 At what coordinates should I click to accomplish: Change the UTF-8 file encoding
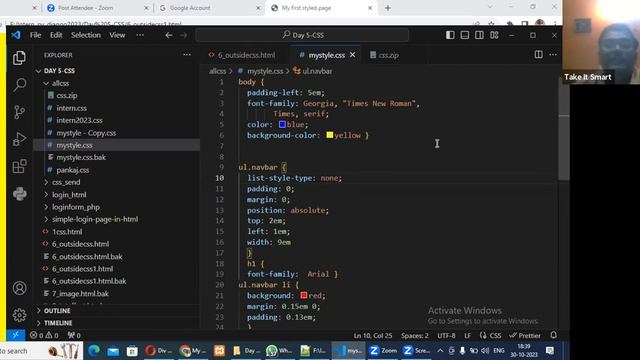[446, 336]
